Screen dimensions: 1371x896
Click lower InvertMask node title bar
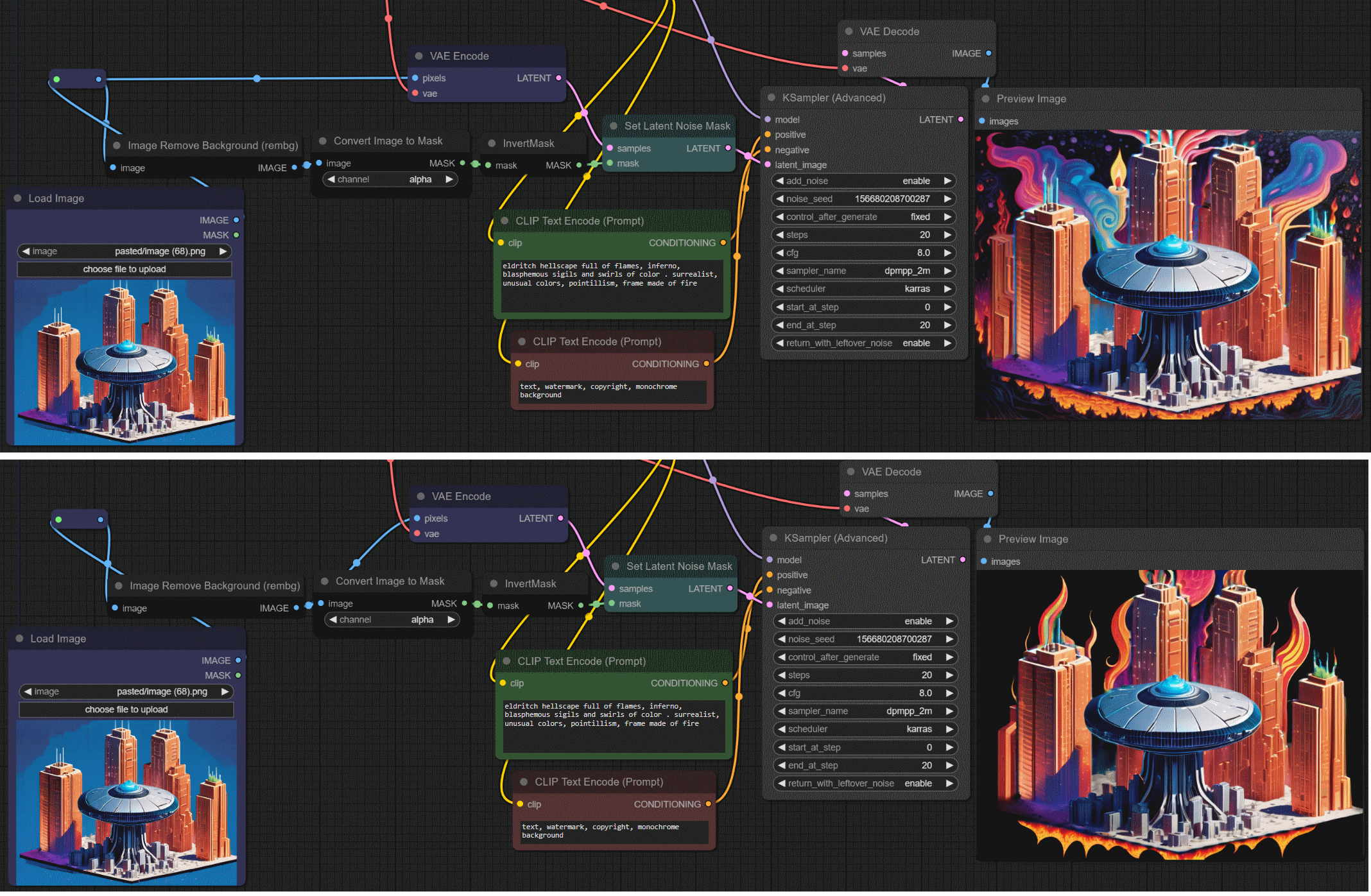click(530, 583)
